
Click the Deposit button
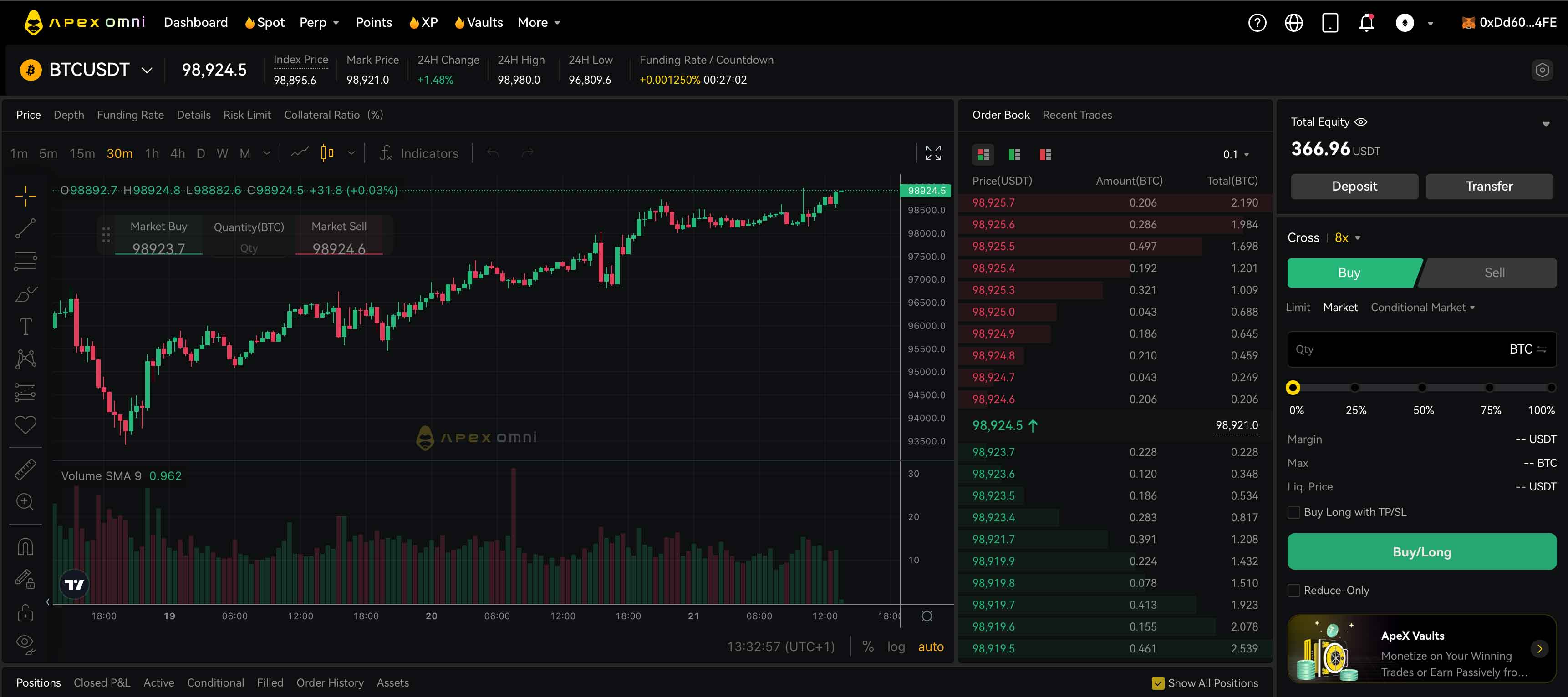click(1354, 186)
